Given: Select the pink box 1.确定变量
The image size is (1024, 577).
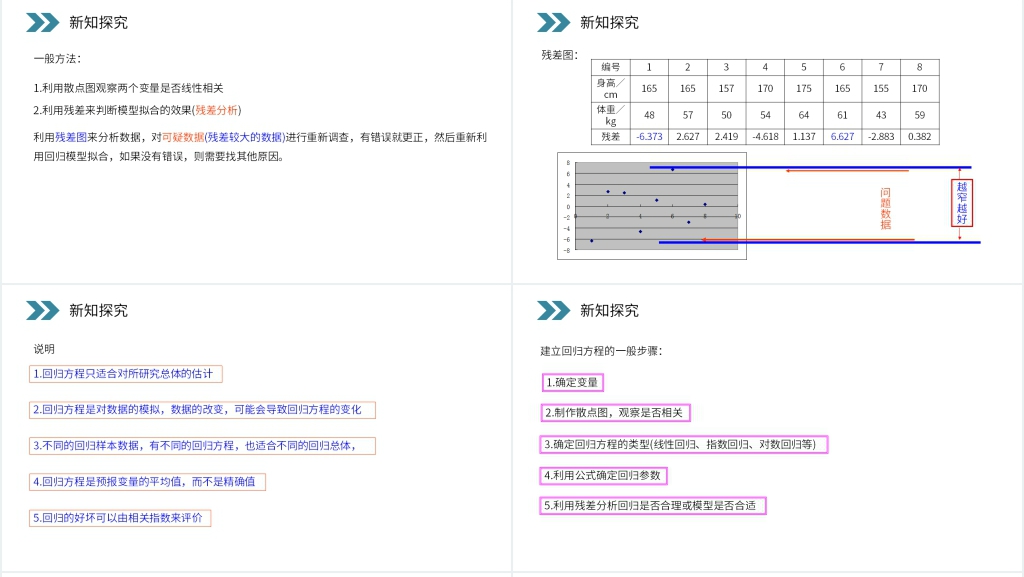Looking at the screenshot, I should [x=573, y=382].
